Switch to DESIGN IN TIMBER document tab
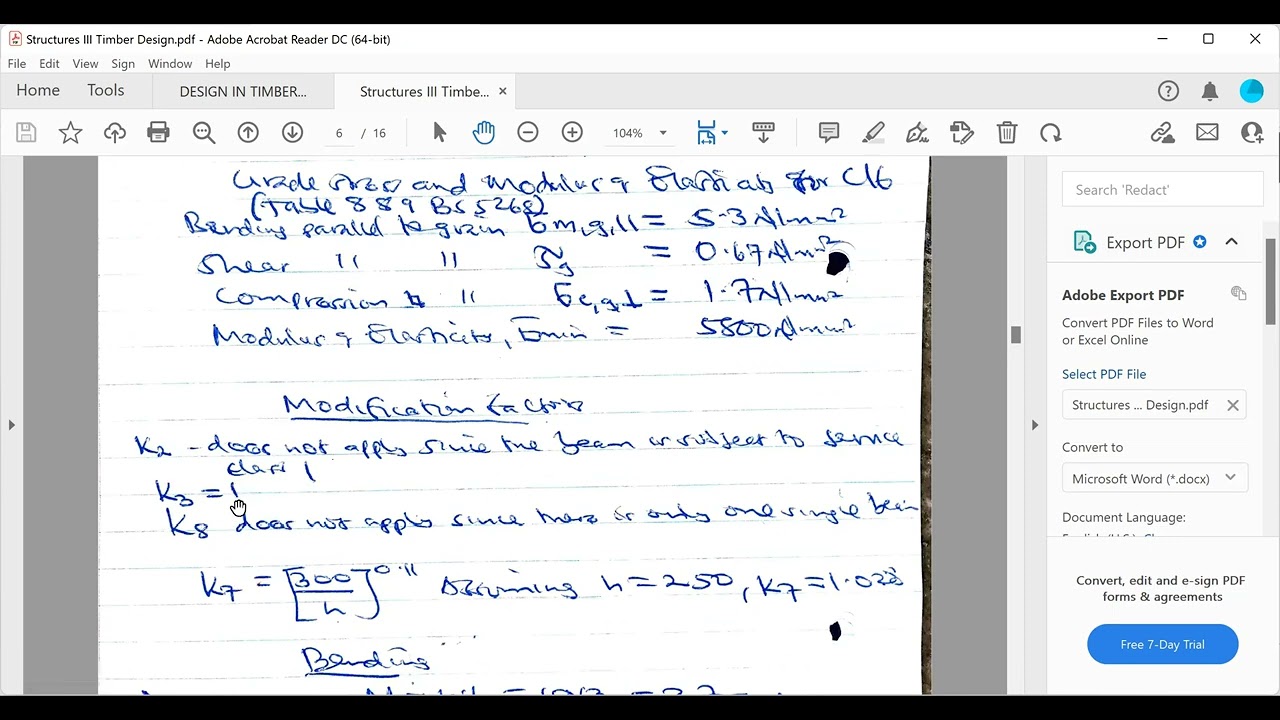 click(243, 91)
